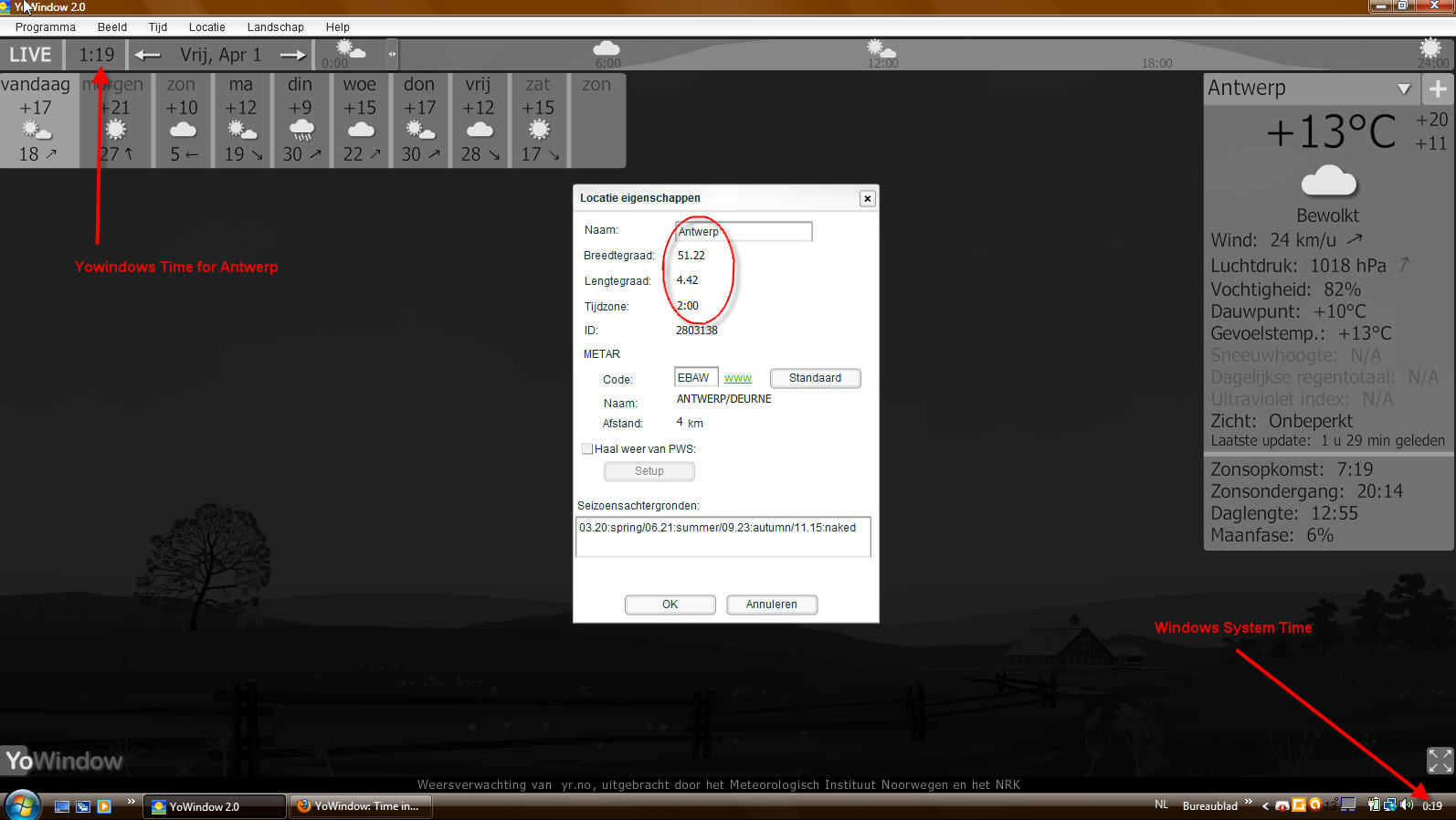Click the previous day left arrow
The height and width of the screenshot is (820, 1456).
147,55
